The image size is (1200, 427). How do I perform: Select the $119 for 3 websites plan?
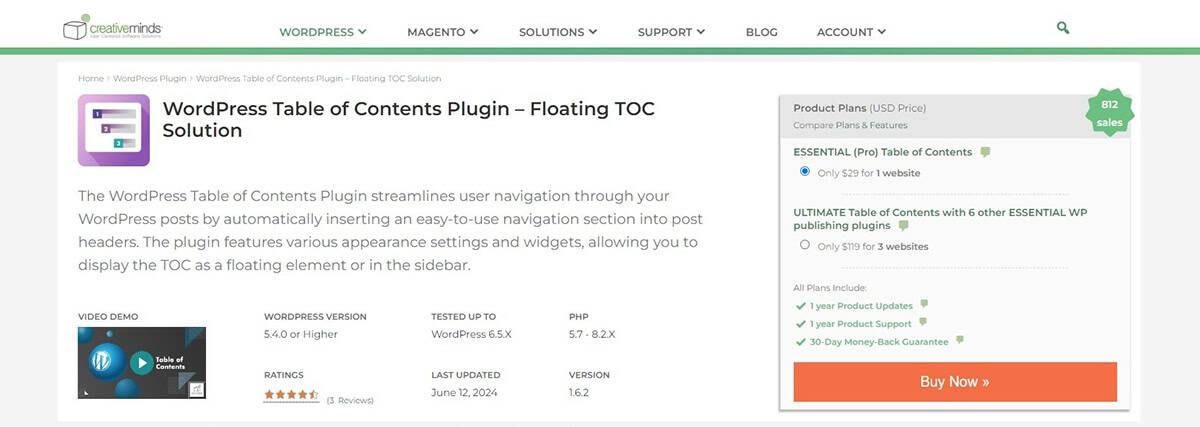(805, 245)
